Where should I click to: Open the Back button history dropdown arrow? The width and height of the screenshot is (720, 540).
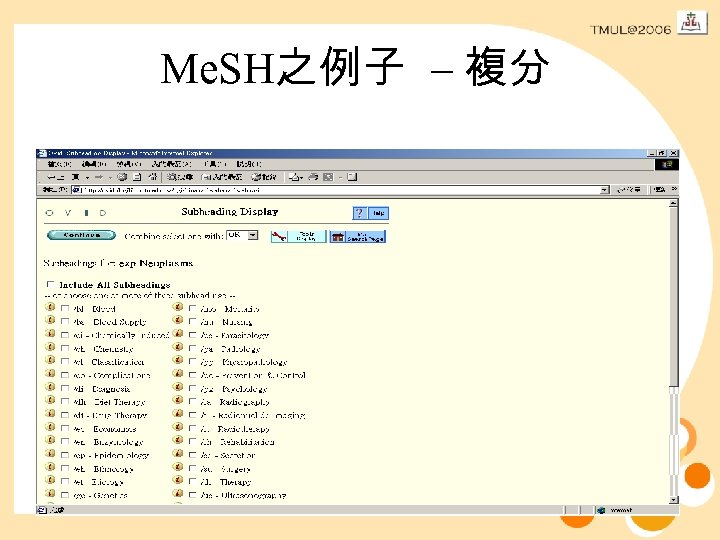(87, 177)
